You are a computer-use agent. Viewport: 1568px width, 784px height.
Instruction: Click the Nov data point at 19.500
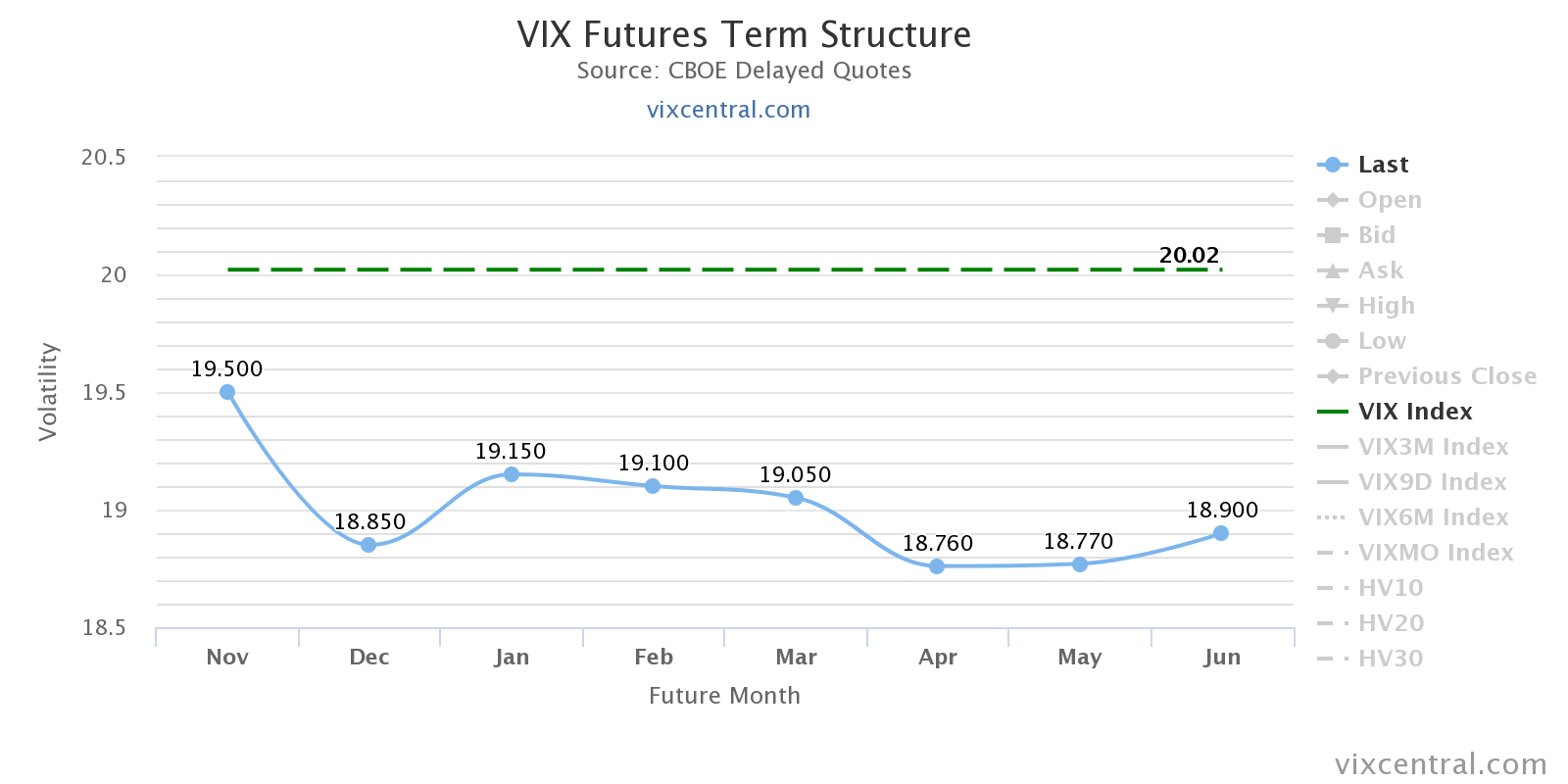point(227,392)
